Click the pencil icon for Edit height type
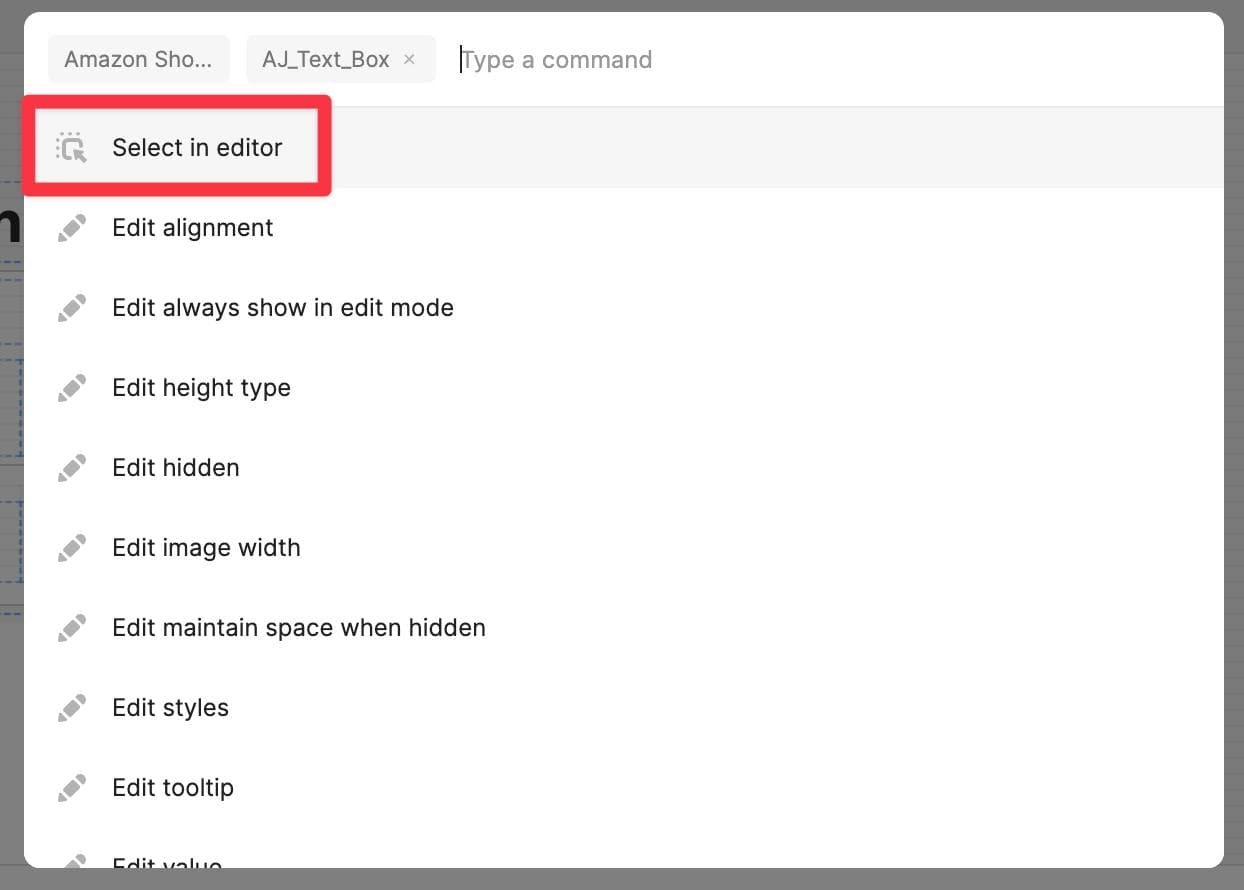 pos(72,388)
